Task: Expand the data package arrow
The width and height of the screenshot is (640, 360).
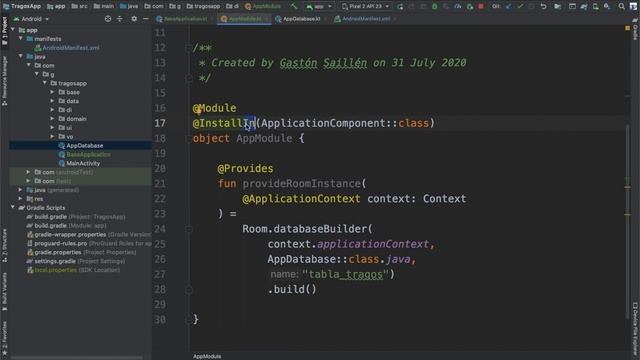Action: click(x=52, y=101)
